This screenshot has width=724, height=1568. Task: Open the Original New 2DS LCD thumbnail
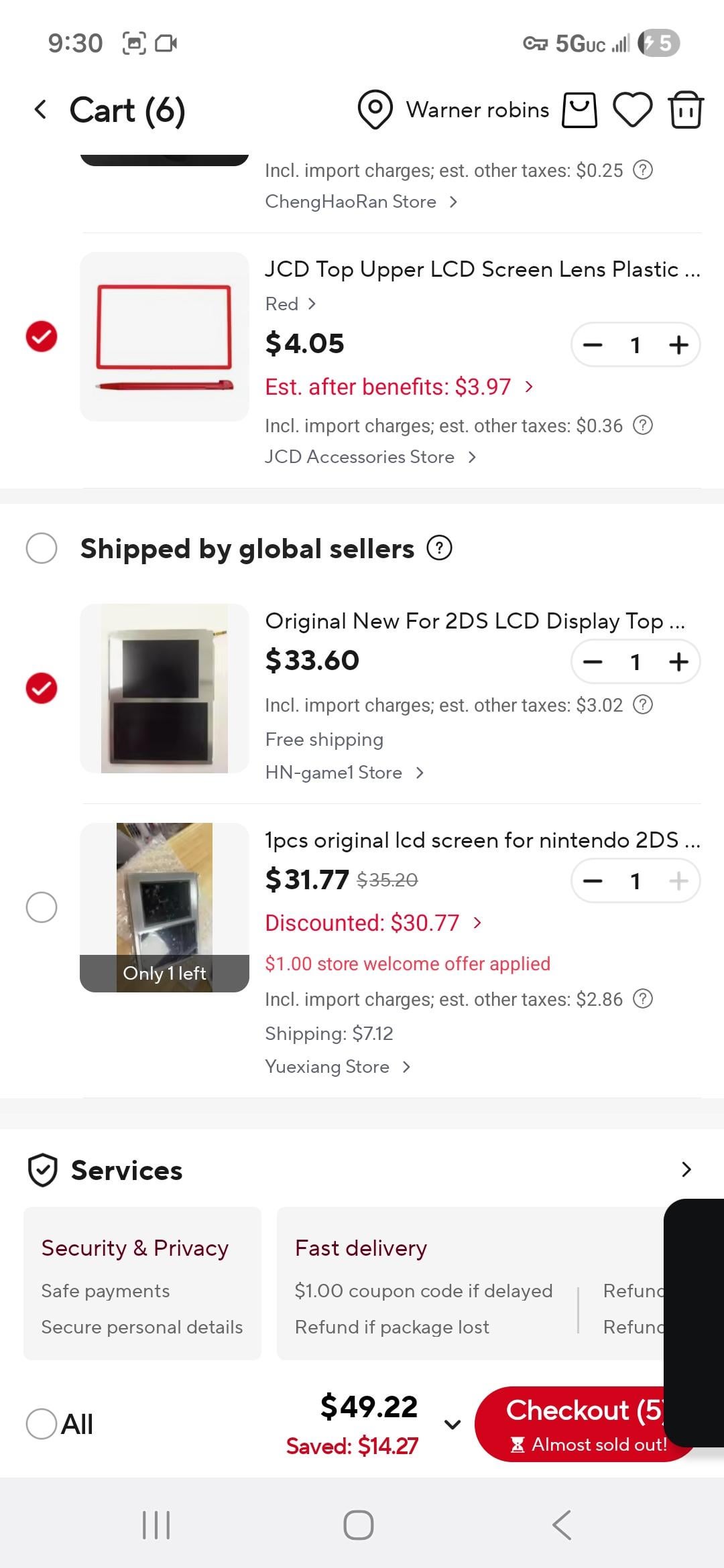164,688
